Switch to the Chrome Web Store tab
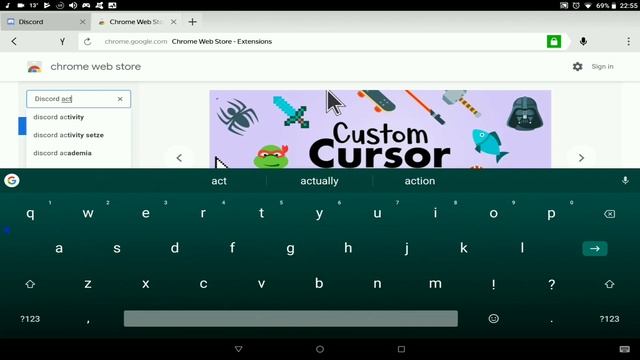 [136, 22]
